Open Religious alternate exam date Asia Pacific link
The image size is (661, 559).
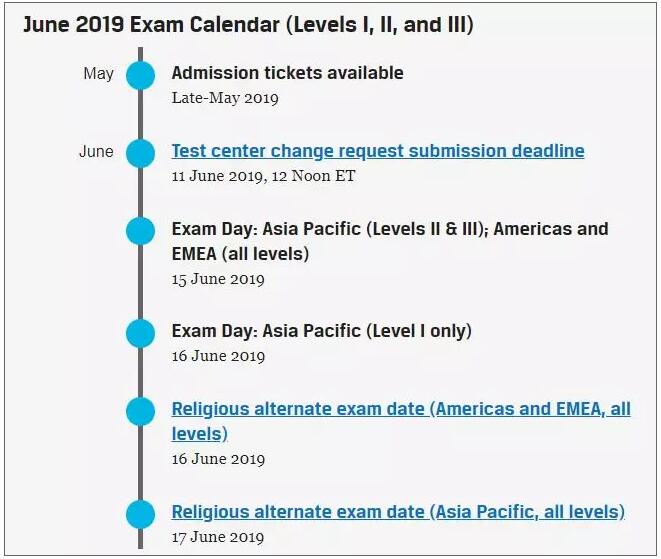398,512
